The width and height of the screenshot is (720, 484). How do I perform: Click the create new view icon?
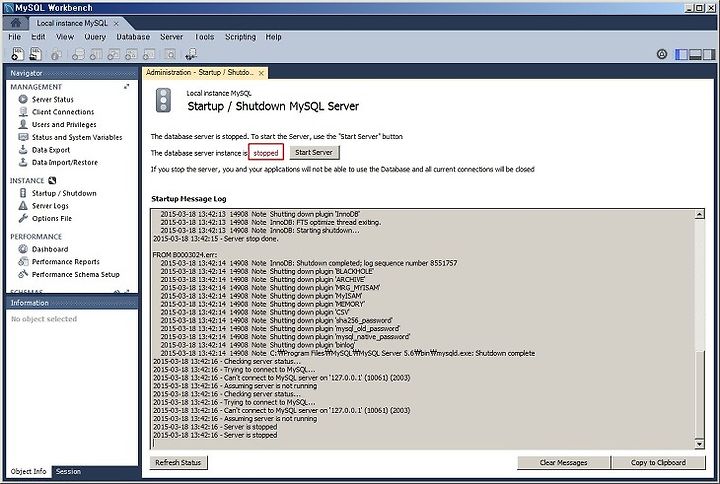(x=113, y=55)
